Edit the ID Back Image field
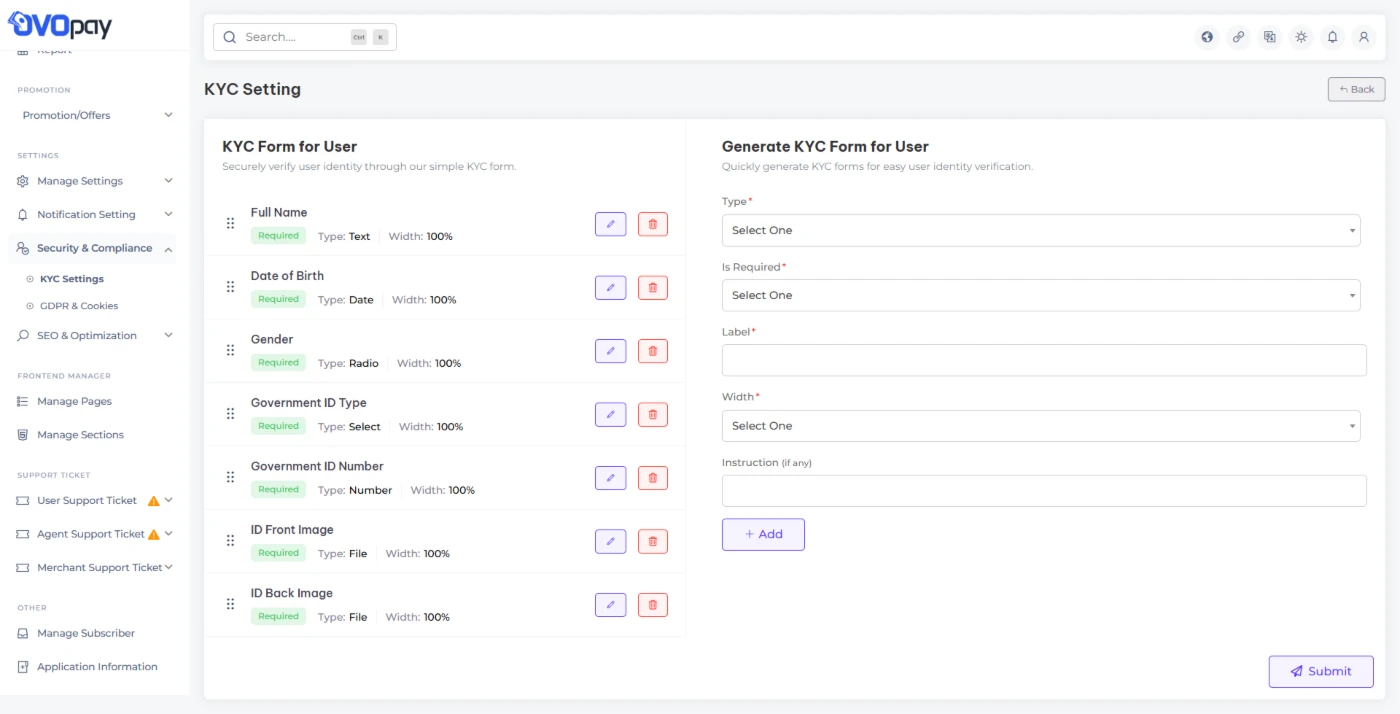 (x=610, y=605)
